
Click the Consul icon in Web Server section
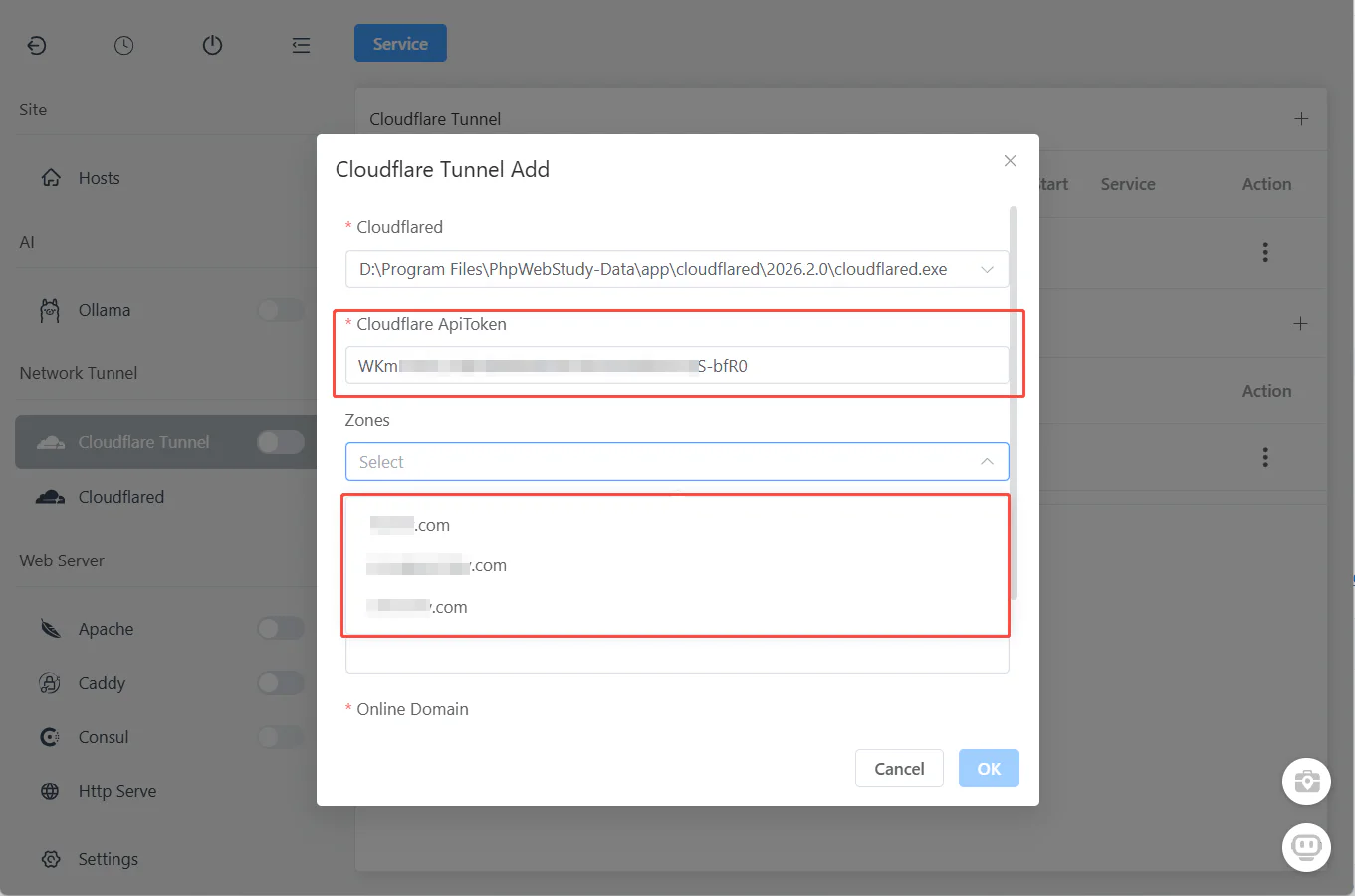(x=50, y=736)
